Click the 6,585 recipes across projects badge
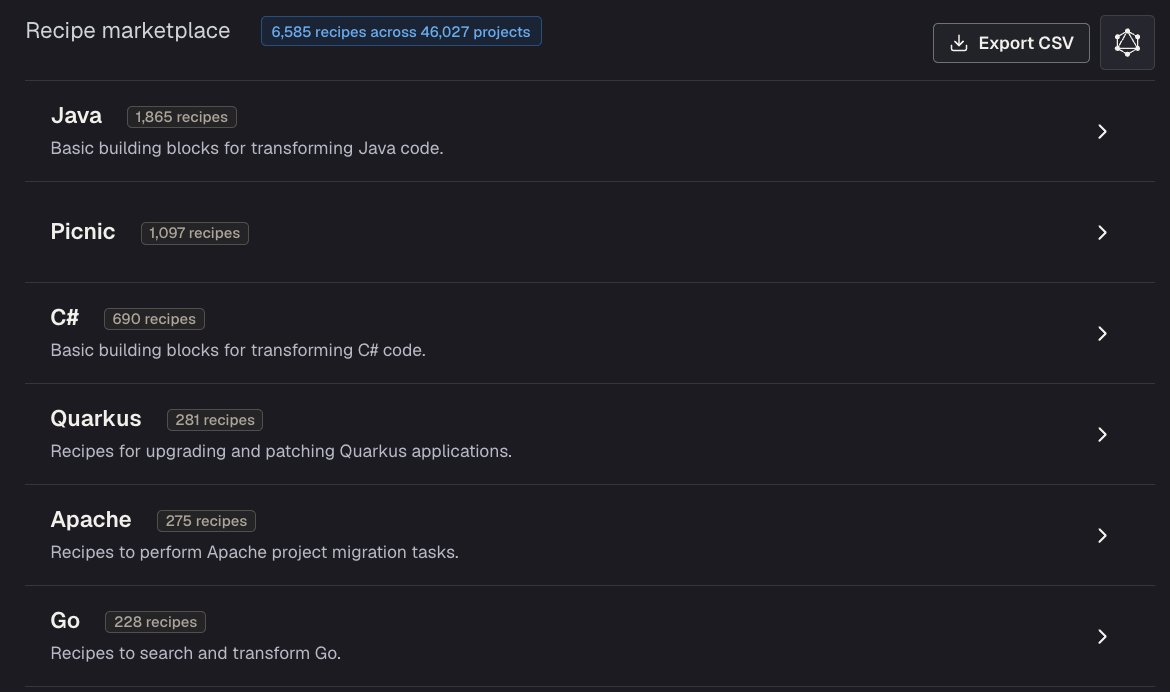This screenshot has height=692, width=1170. click(x=401, y=31)
